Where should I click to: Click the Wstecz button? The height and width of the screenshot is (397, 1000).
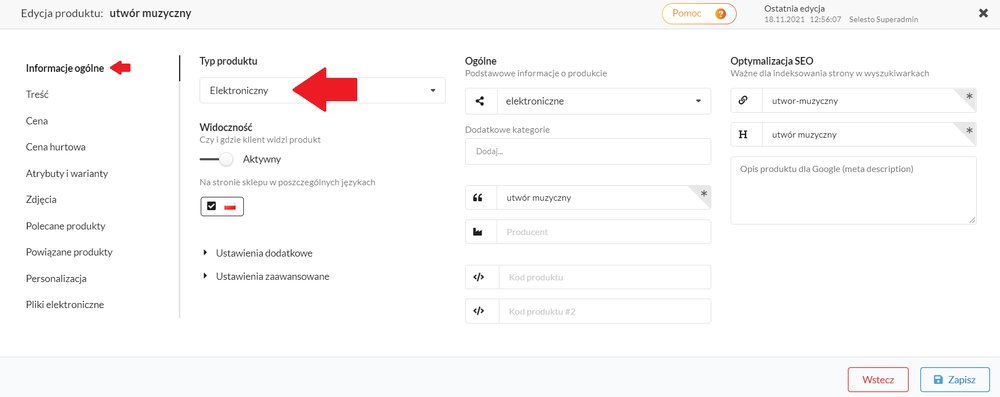(x=878, y=379)
